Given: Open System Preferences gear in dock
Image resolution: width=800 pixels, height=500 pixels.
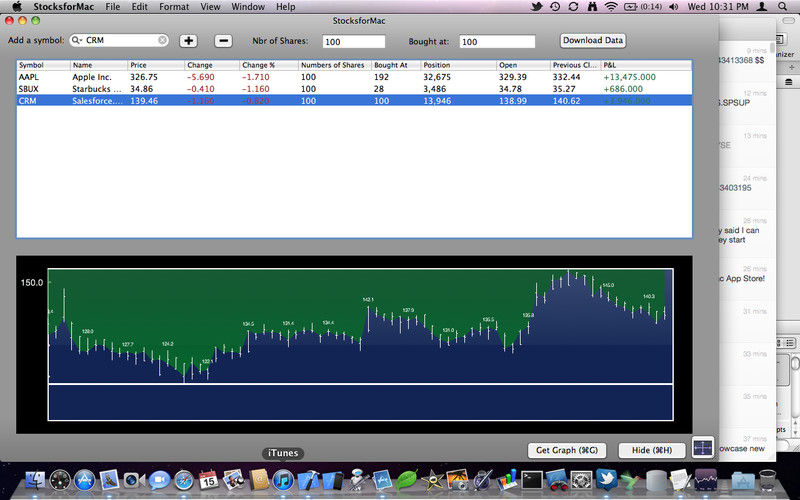Looking at the screenshot, I should [x=581, y=481].
